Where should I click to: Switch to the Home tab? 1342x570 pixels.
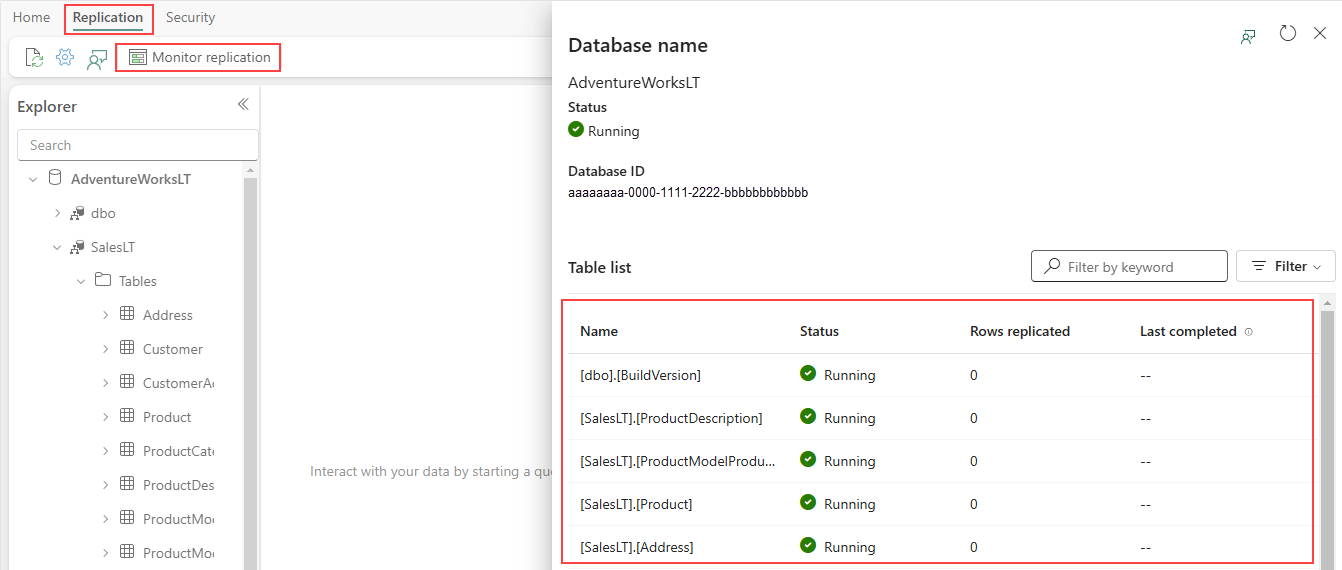coord(31,17)
